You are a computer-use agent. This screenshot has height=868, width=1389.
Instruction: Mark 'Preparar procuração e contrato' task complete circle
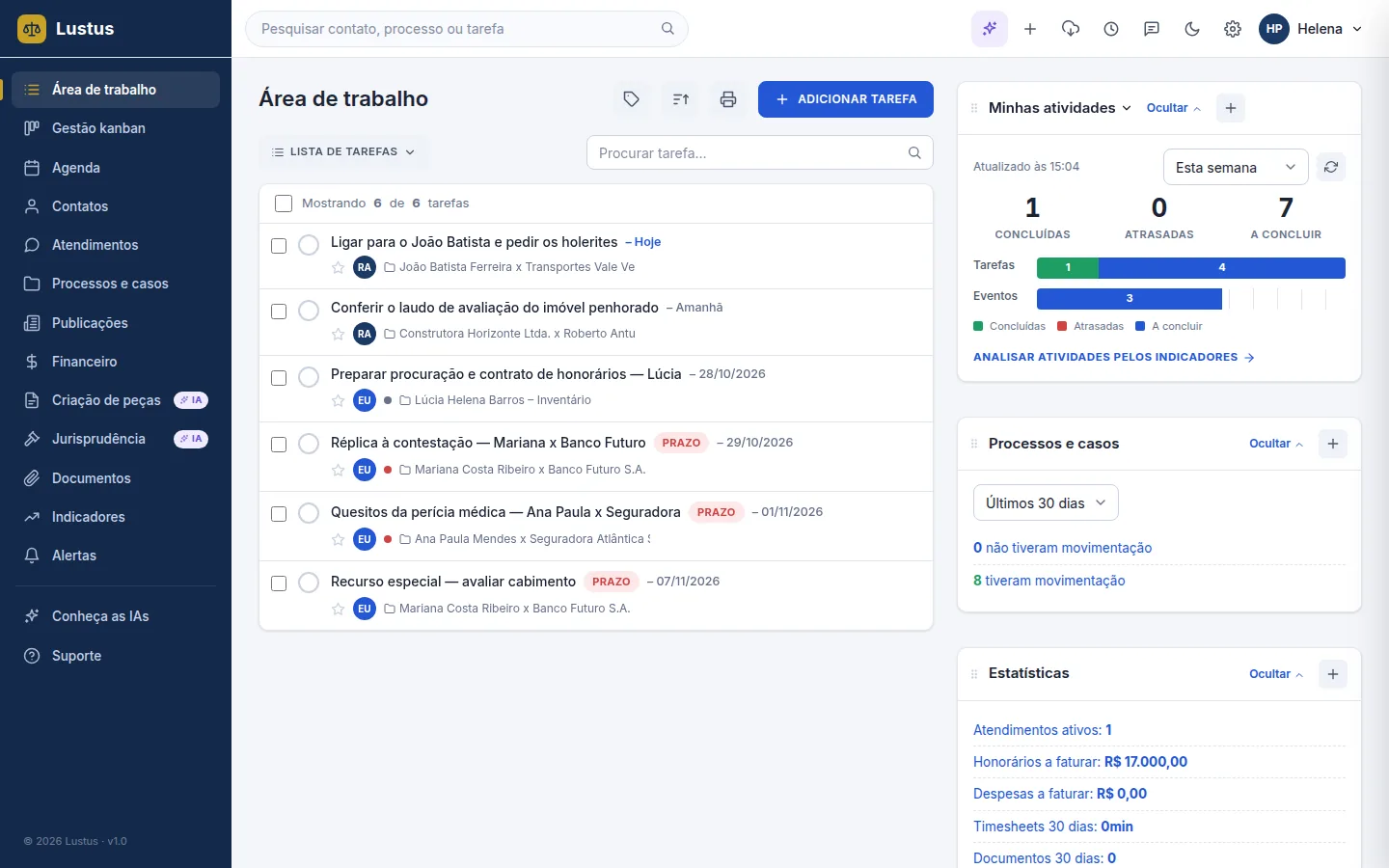pyautogui.click(x=309, y=377)
